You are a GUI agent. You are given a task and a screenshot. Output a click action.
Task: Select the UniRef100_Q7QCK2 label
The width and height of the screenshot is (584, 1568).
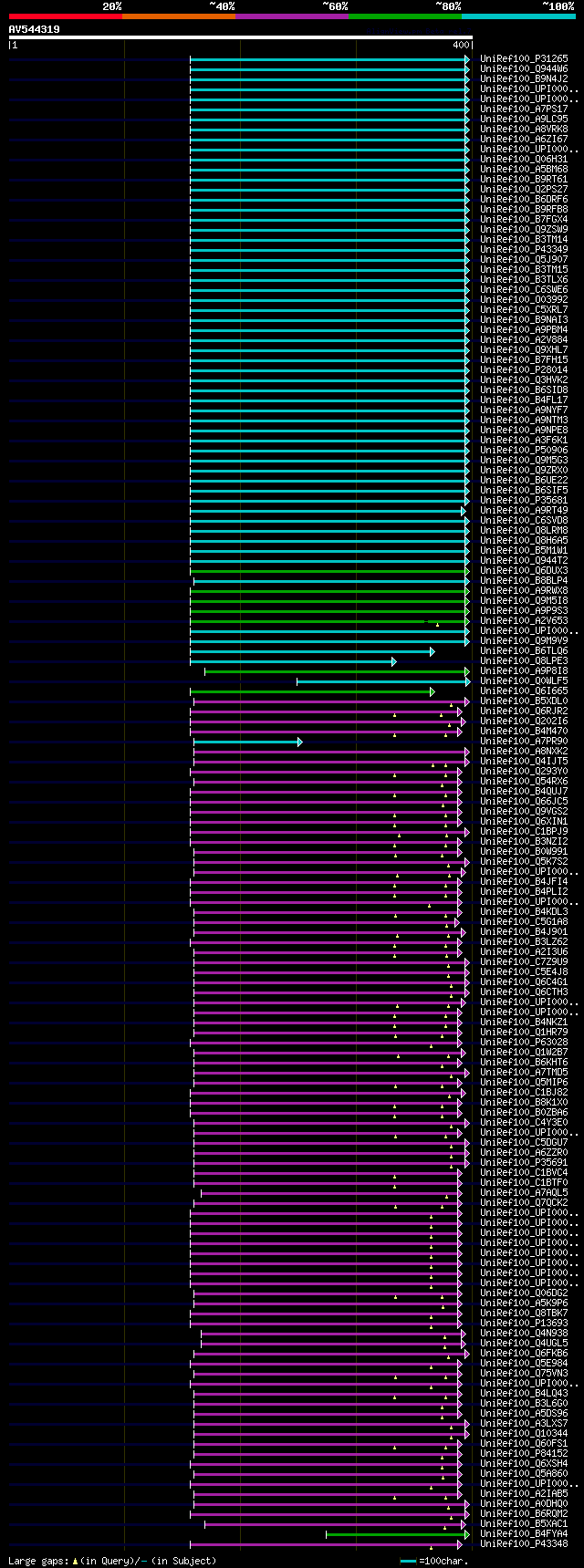click(x=524, y=1203)
